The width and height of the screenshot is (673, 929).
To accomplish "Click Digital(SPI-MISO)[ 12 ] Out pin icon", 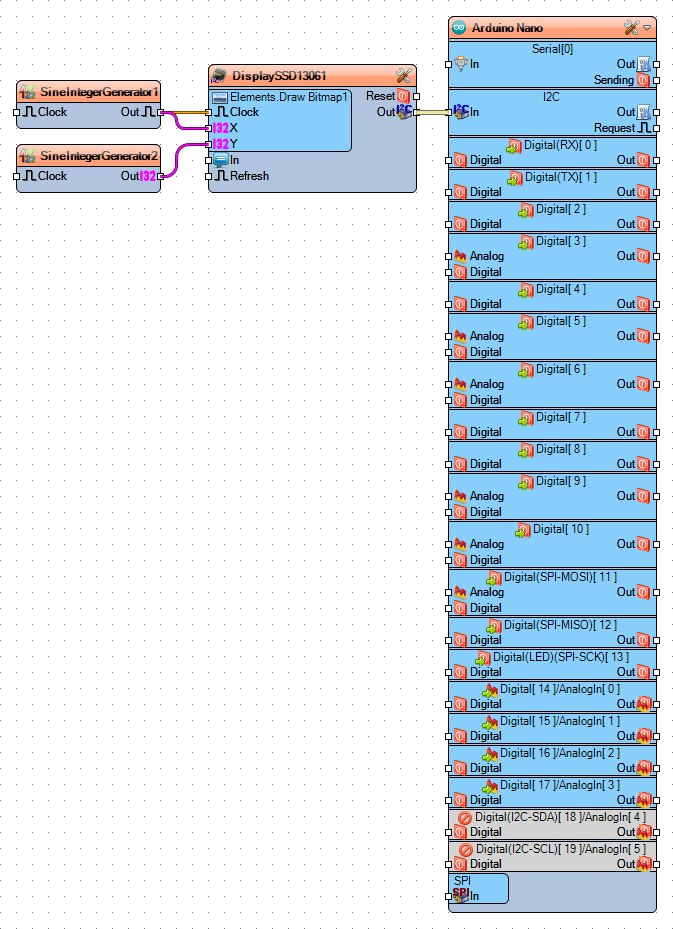I will pos(643,640).
